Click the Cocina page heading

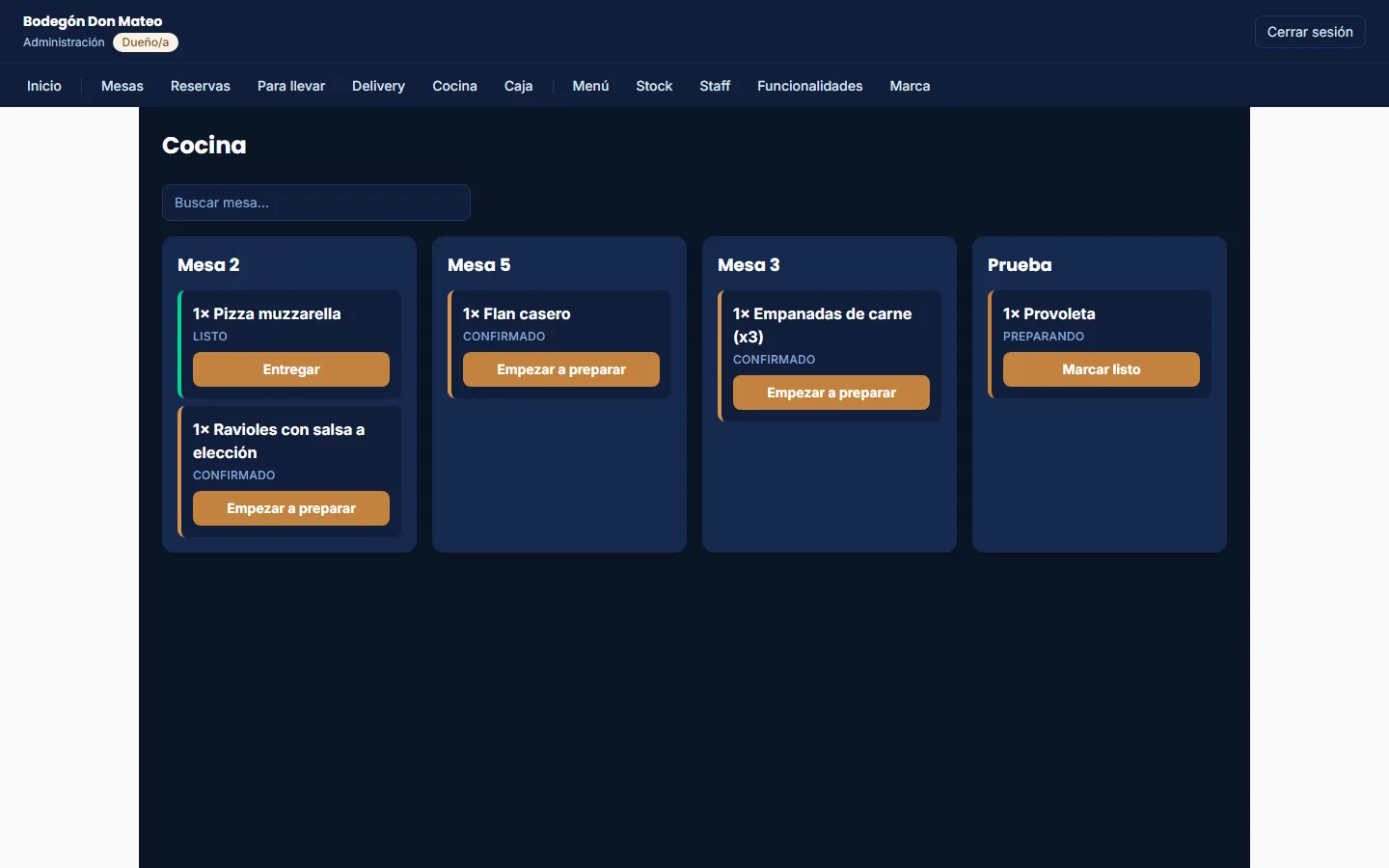pyautogui.click(x=204, y=146)
